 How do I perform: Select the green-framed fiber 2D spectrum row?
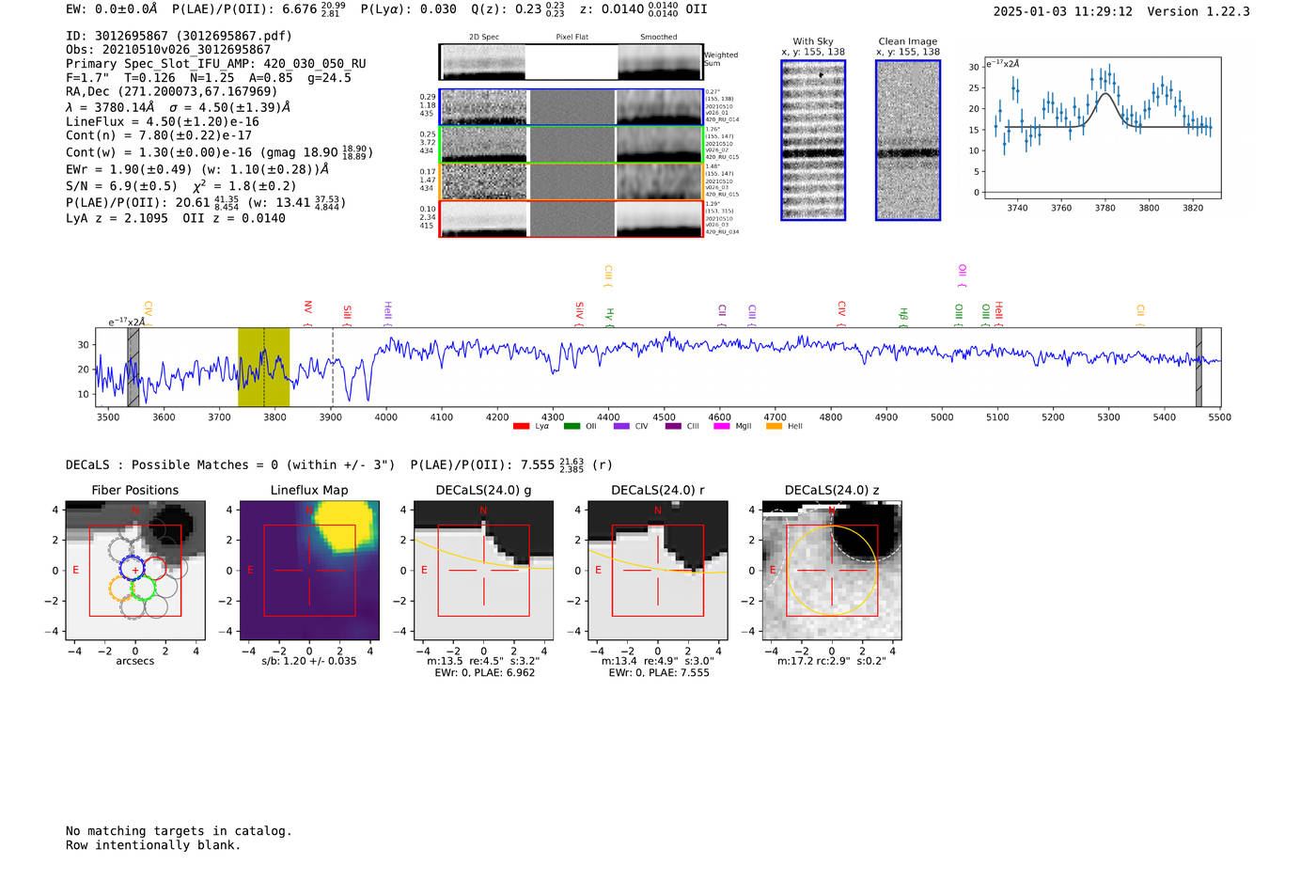(572, 144)
